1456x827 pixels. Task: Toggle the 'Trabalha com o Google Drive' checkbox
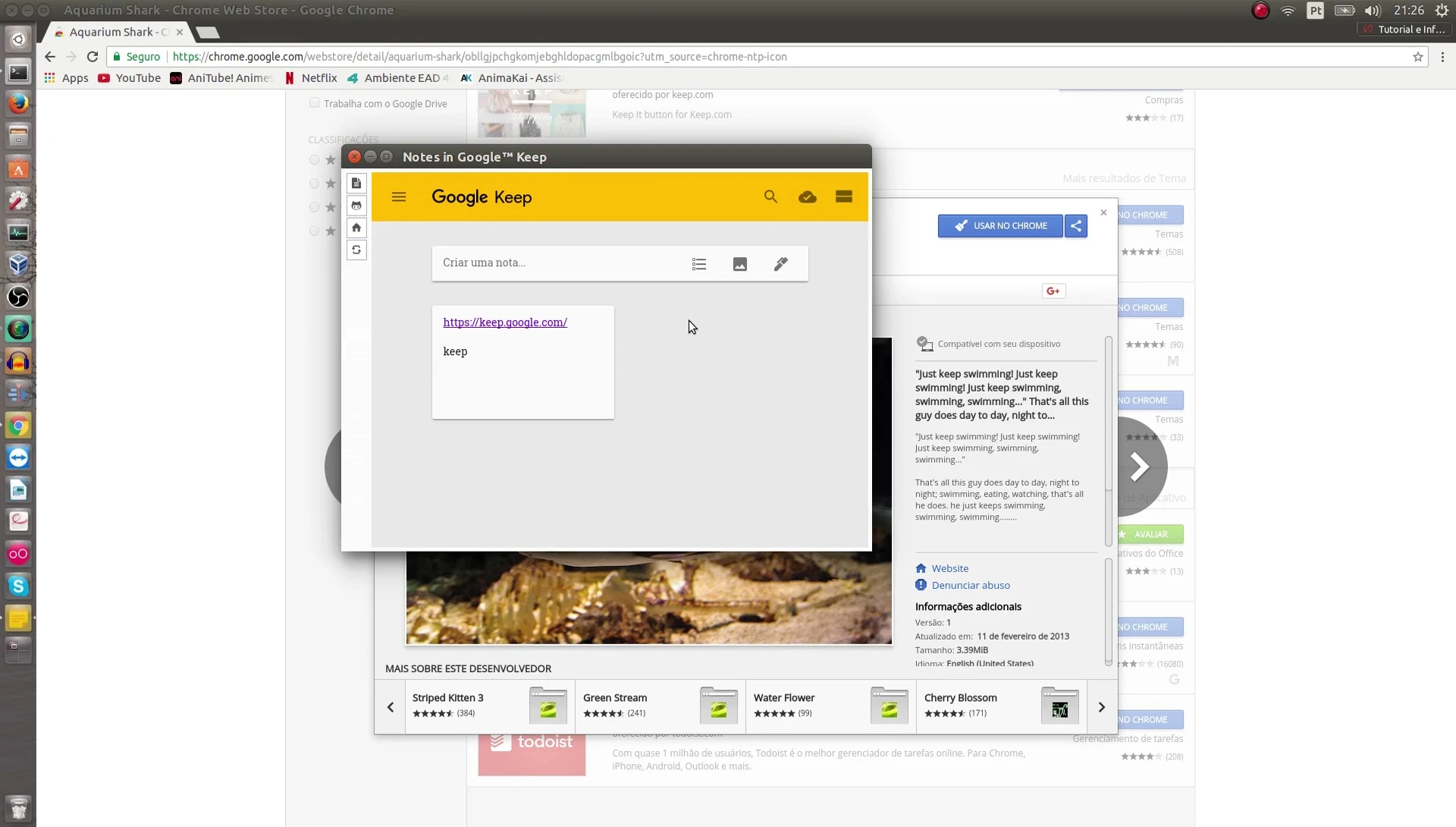[x=314, y=103]
